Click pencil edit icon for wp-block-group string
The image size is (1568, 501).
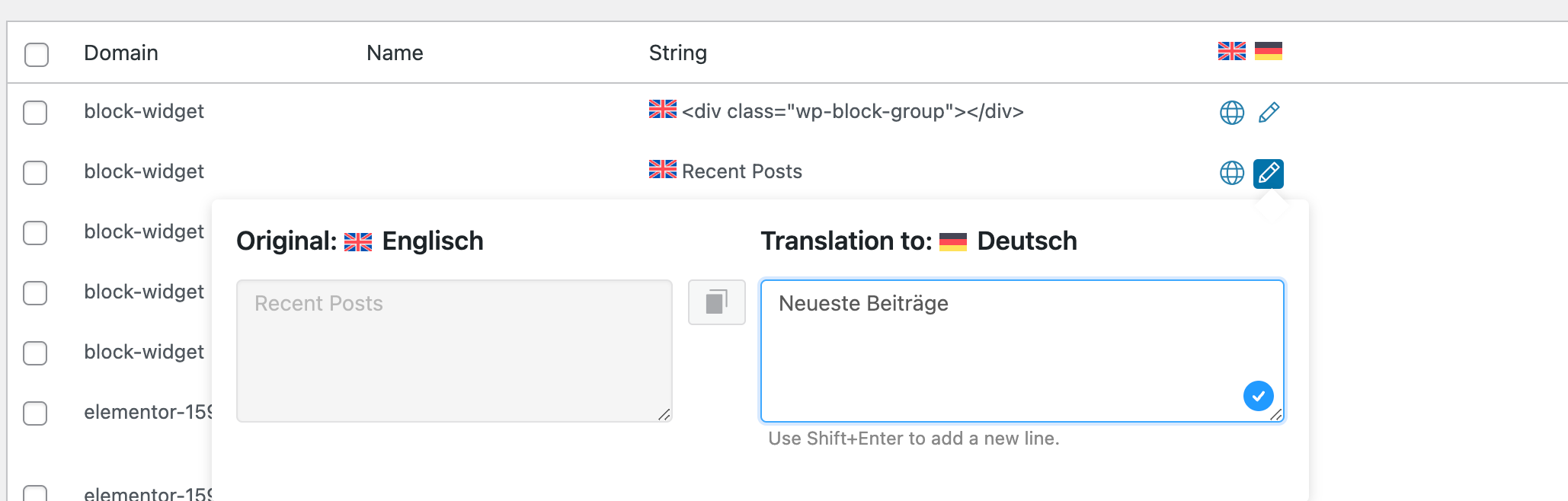pos(1269,113)
